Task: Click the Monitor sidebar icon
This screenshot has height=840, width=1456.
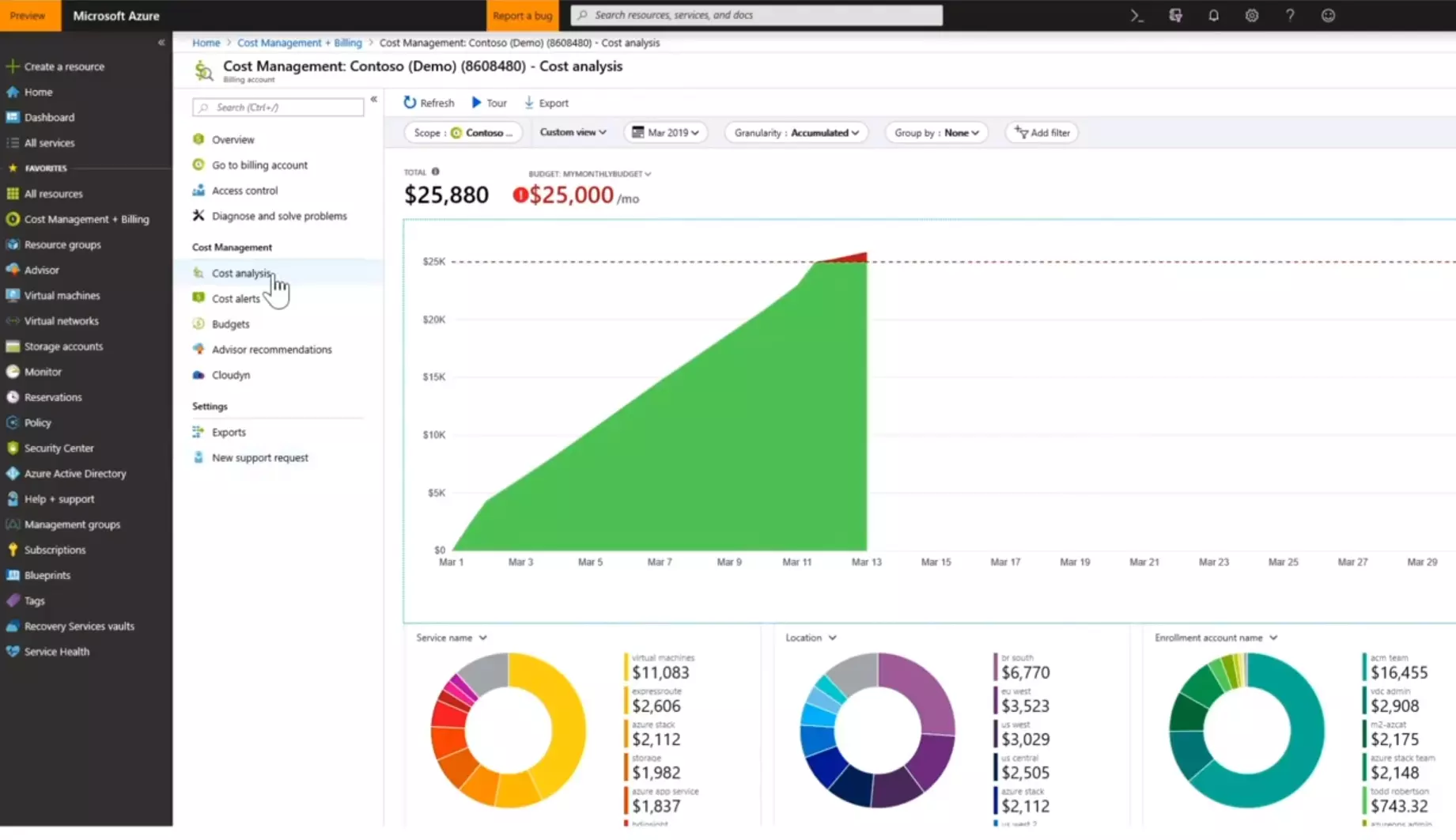Action: [13, 372]
